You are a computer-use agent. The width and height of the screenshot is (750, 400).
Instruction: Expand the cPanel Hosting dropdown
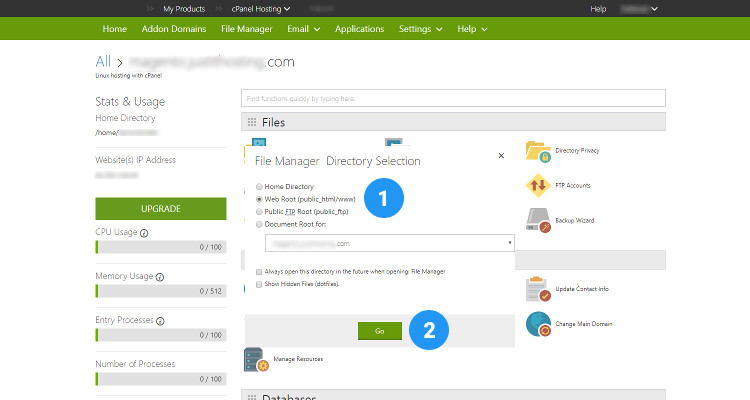click(261, 9)
